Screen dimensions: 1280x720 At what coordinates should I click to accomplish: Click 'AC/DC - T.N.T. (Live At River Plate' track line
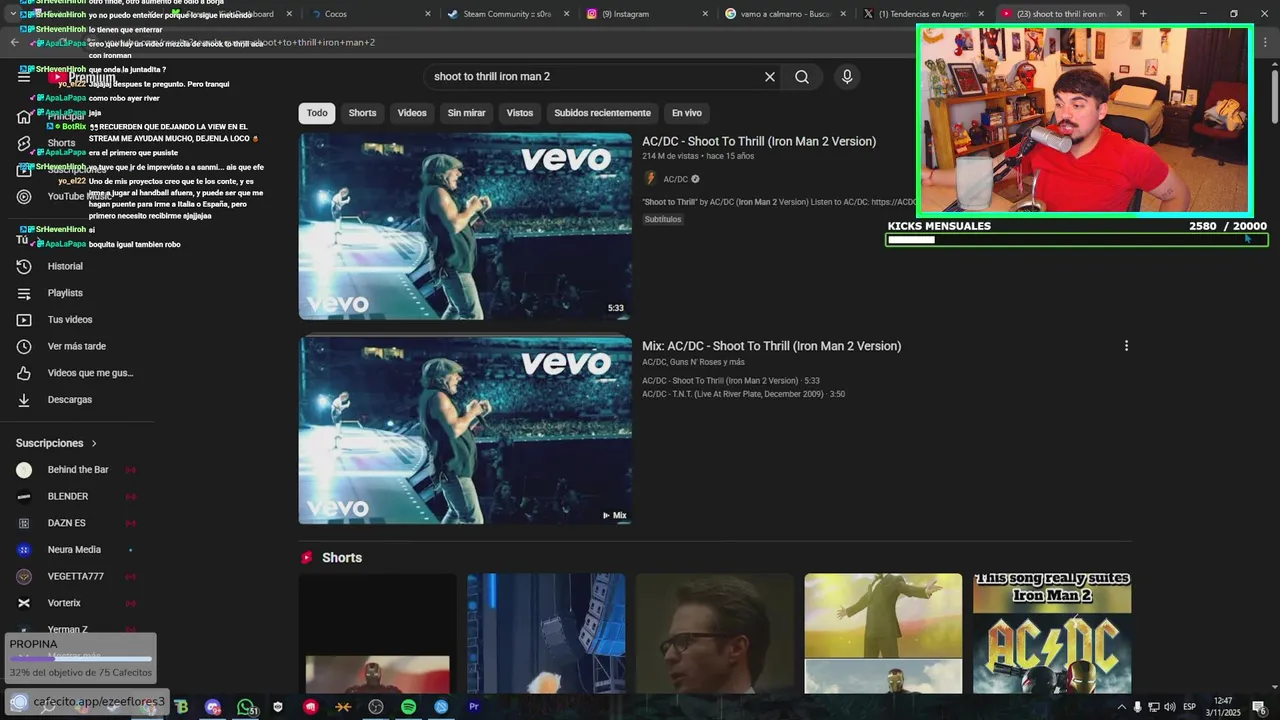[x=743, y=394]
